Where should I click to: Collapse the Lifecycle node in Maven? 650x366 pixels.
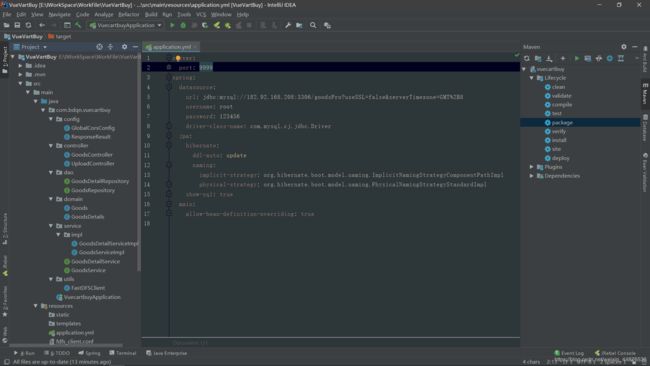coord(531,78)
